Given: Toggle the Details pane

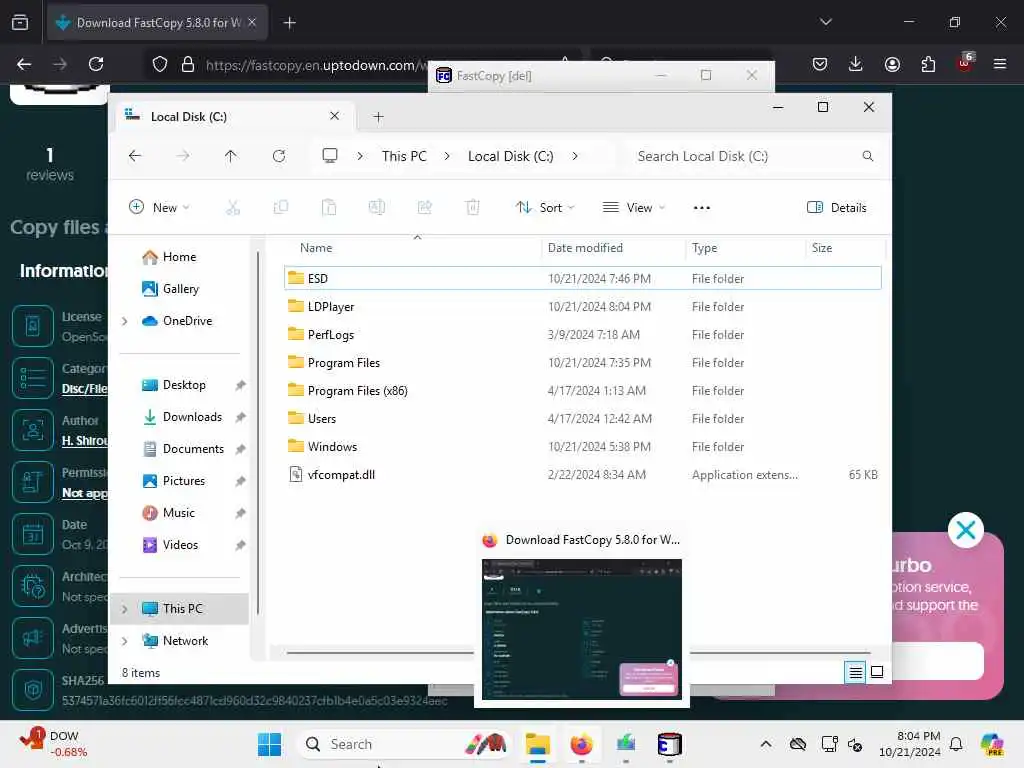Looking at the screenshot, I should point(837,208).
